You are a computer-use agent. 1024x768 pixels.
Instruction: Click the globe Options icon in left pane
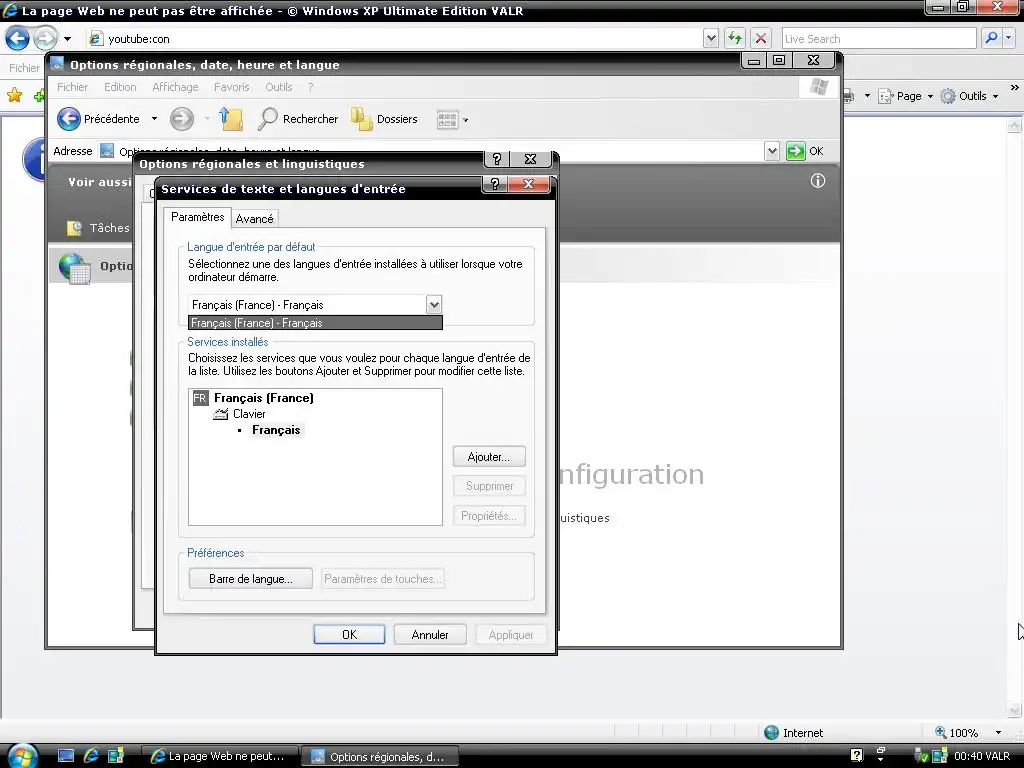tap(74, 268)
